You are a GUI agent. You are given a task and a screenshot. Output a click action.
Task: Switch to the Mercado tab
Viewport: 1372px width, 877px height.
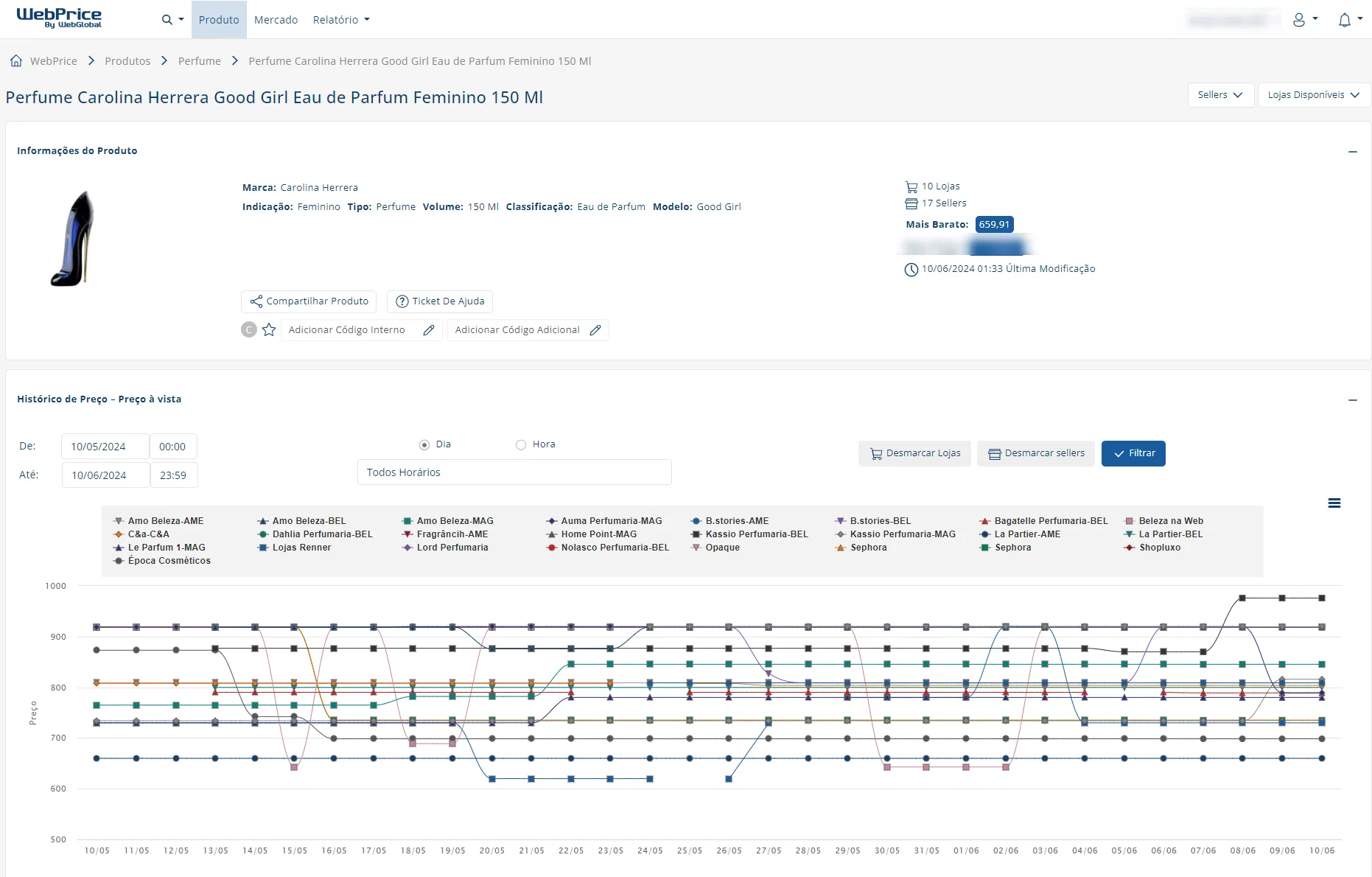click(x=276, y=20)
